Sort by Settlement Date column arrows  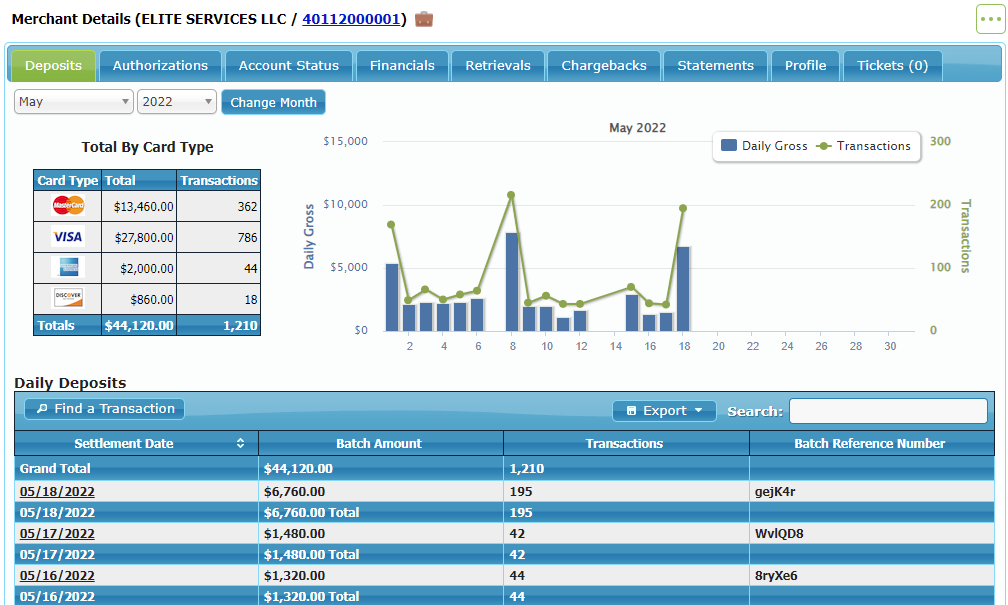pos(240,444)
